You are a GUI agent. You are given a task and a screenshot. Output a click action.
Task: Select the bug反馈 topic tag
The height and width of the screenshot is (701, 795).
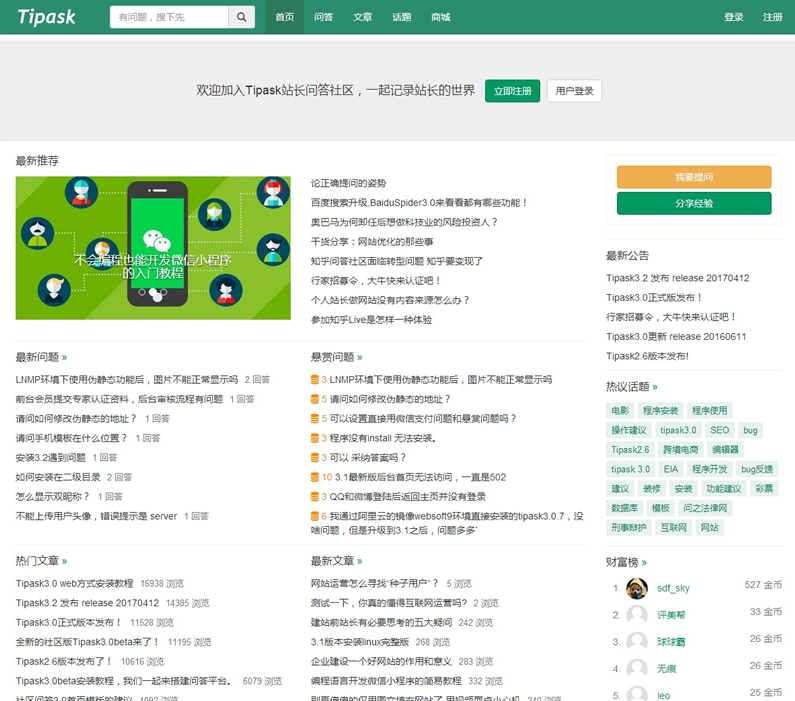point(757,469)
